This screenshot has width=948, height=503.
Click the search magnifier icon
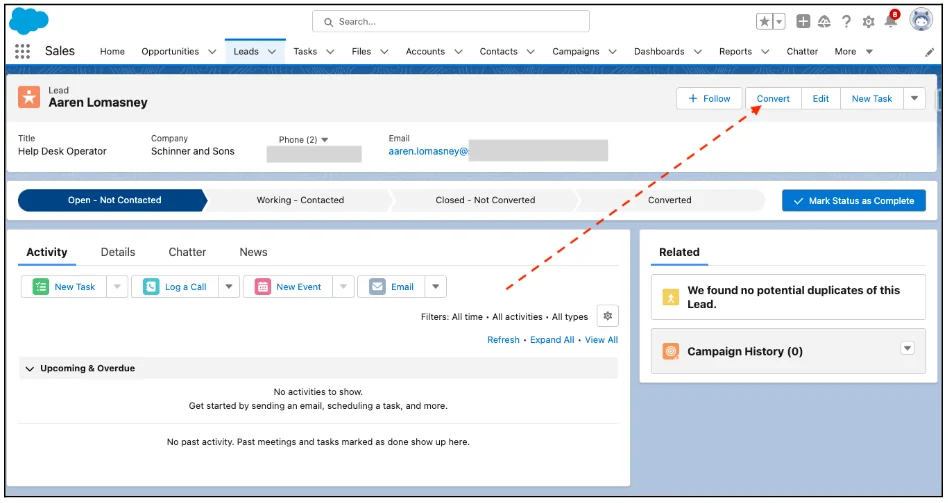[328, 22]
